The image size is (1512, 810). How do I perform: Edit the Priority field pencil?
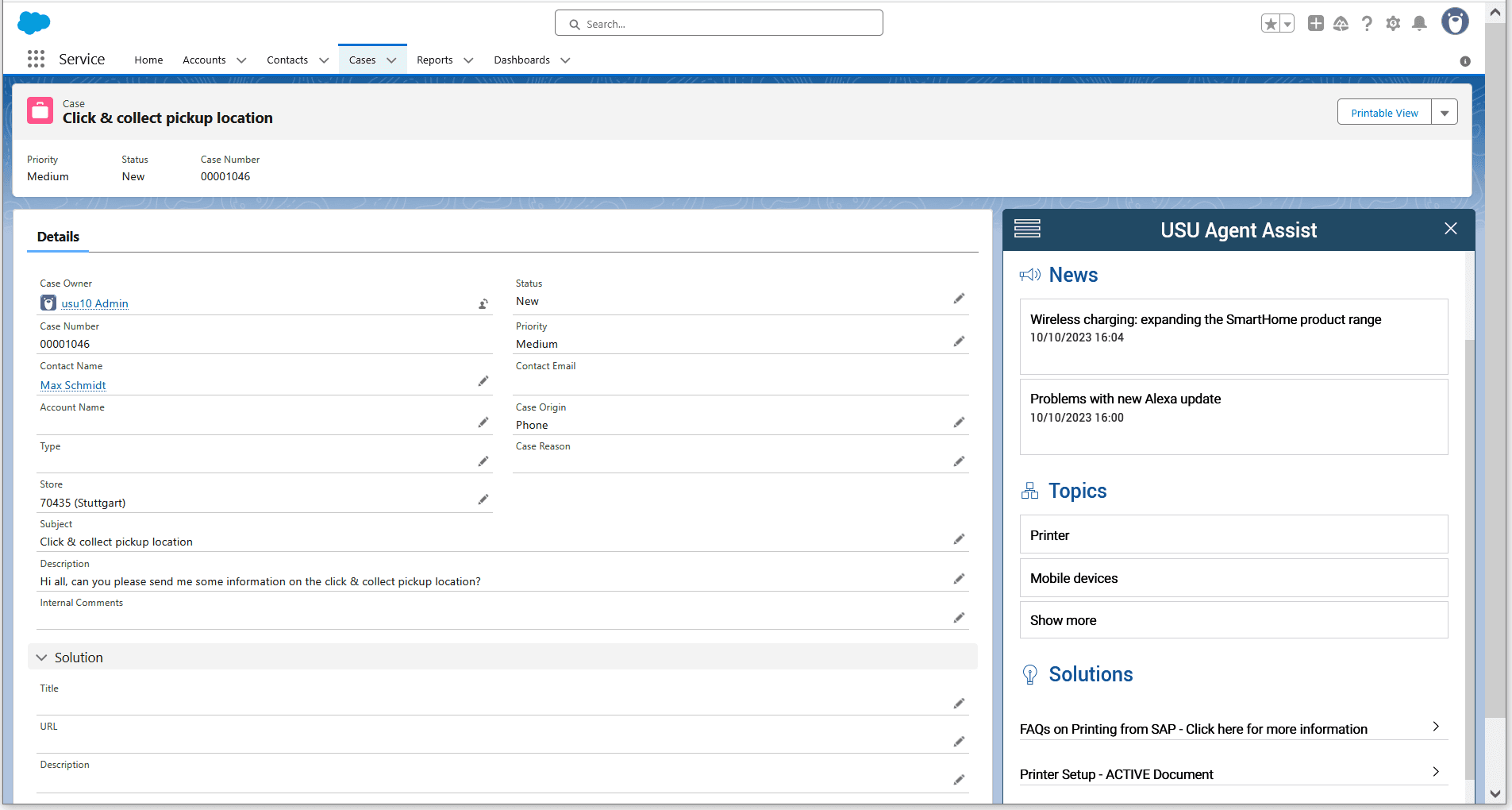[959, 341]
